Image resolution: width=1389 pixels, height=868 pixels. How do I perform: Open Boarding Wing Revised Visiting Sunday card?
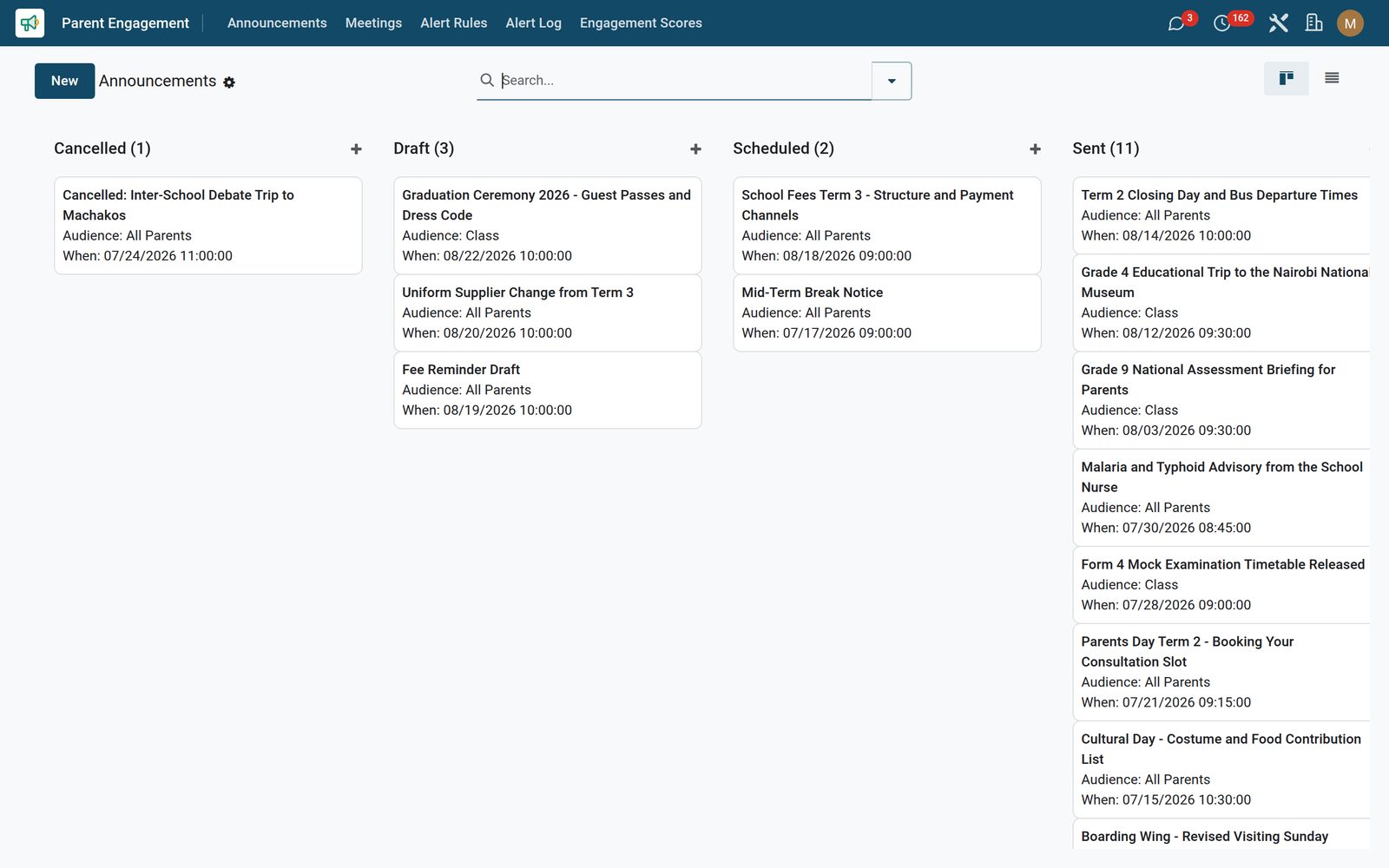click(1221, 834)
